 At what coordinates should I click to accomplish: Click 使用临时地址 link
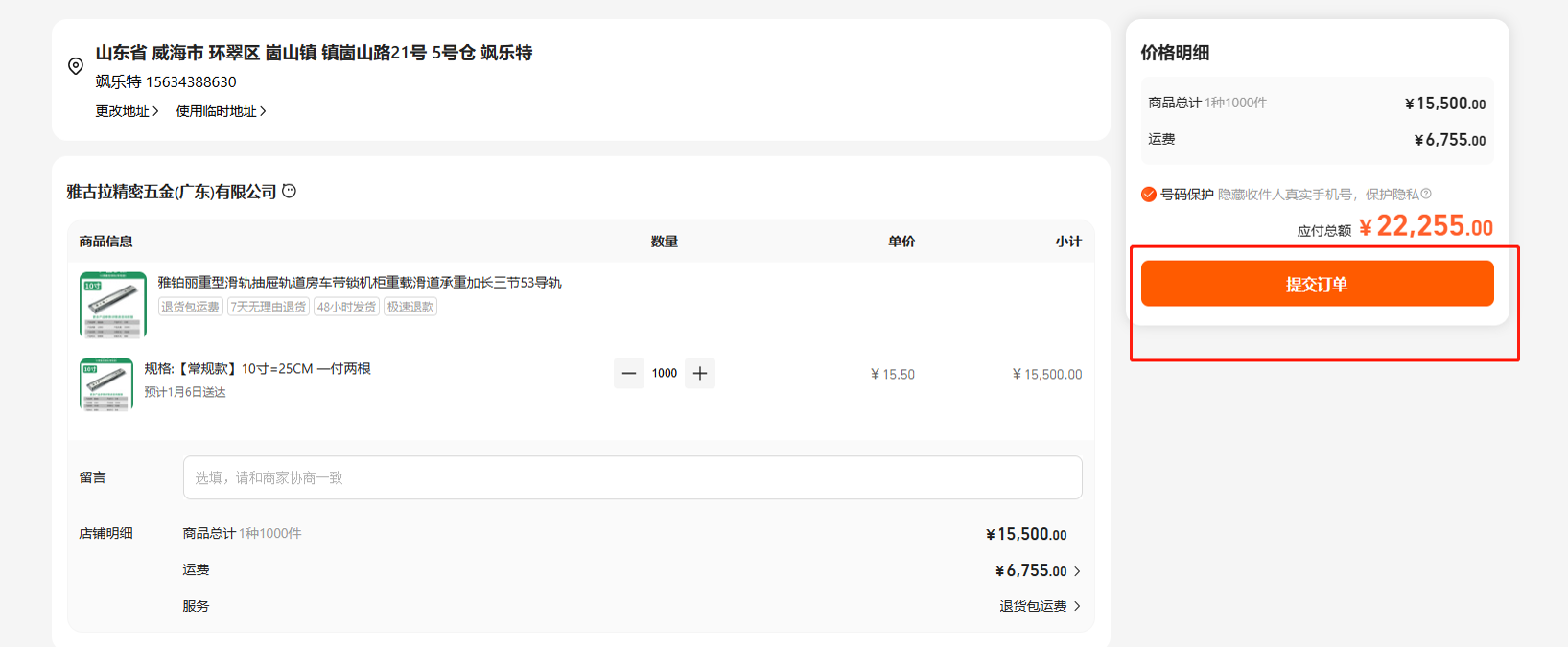pyautogui.click(x=221, y=111)
